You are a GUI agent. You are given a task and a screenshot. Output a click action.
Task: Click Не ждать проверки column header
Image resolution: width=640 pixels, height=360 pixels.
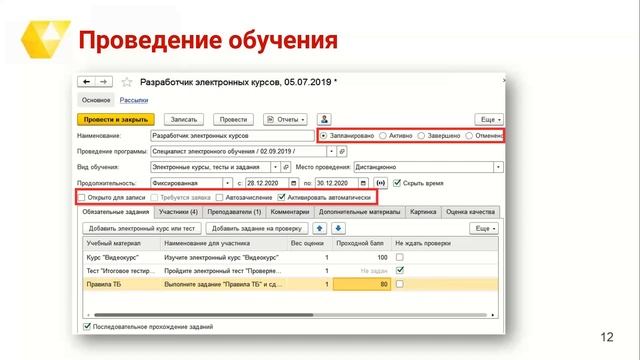click(x=444, y=243)
